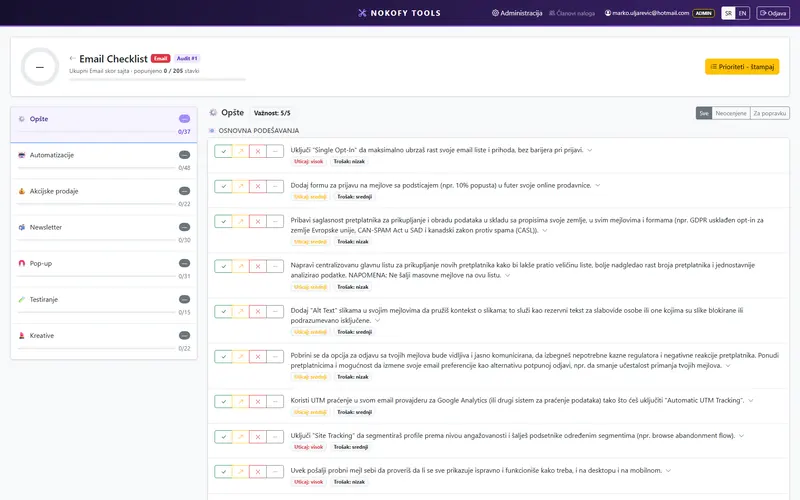Filter by Neocenjene items

(731, 113)
